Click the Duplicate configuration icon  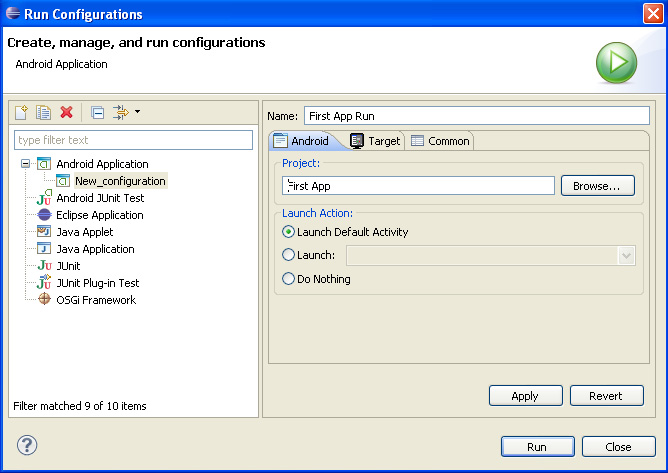[x=43, y=113]
